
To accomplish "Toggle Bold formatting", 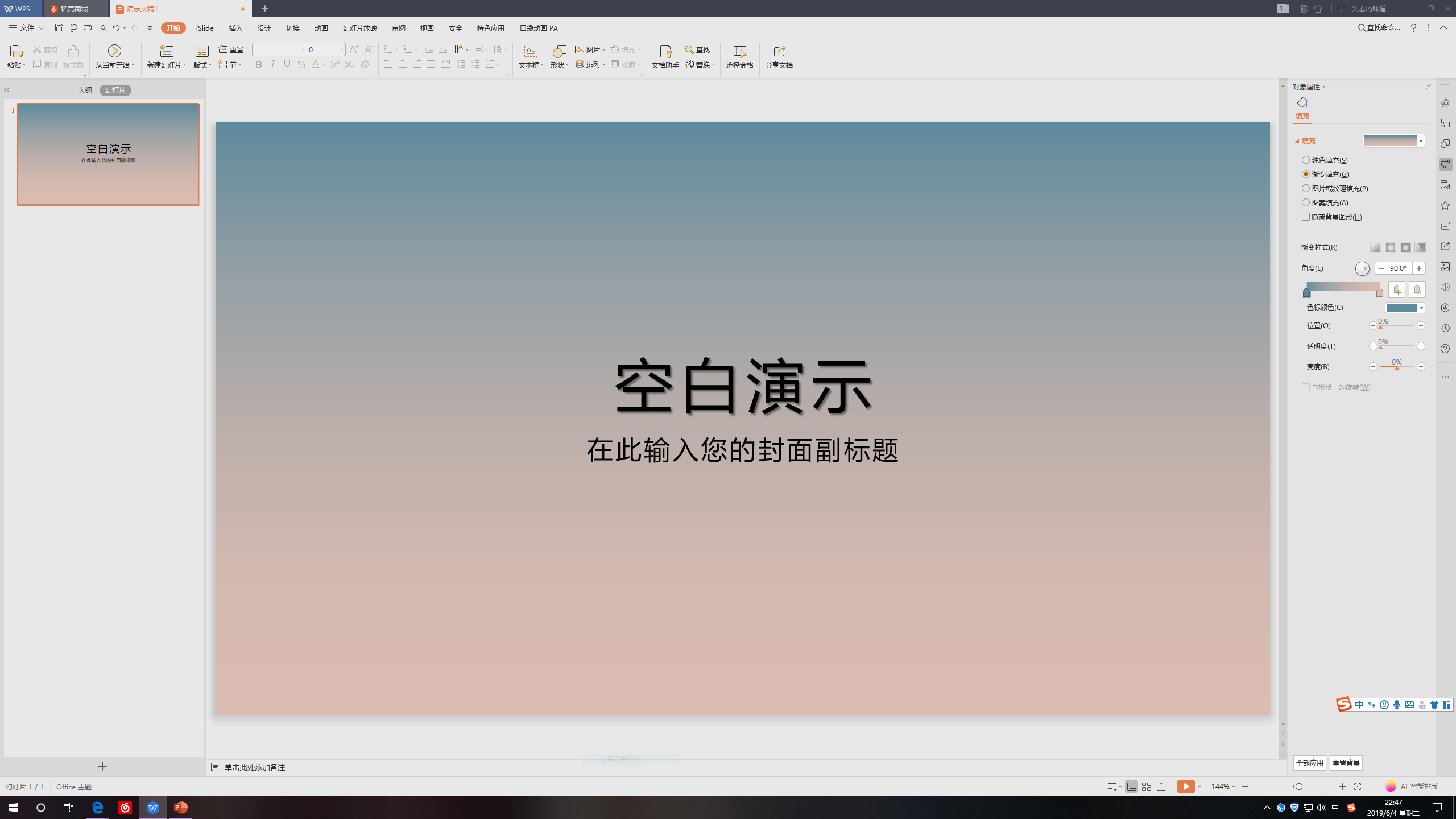I will 259,65.
